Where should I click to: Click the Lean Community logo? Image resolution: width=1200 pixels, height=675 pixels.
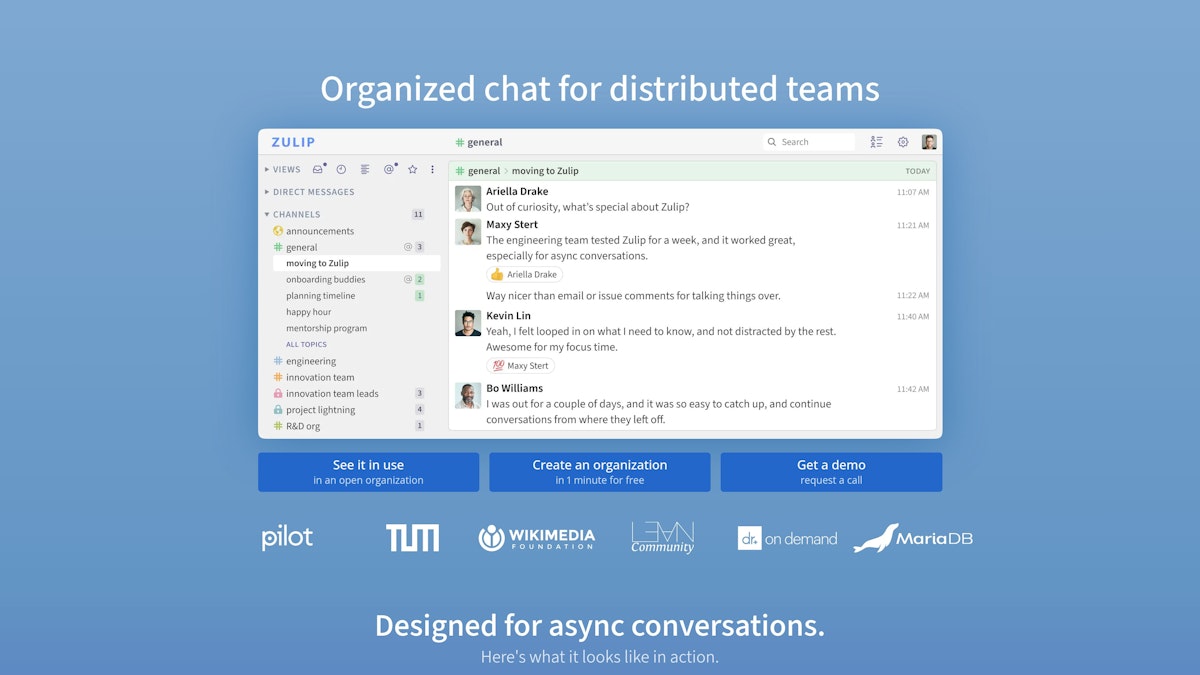click(662, 538)
